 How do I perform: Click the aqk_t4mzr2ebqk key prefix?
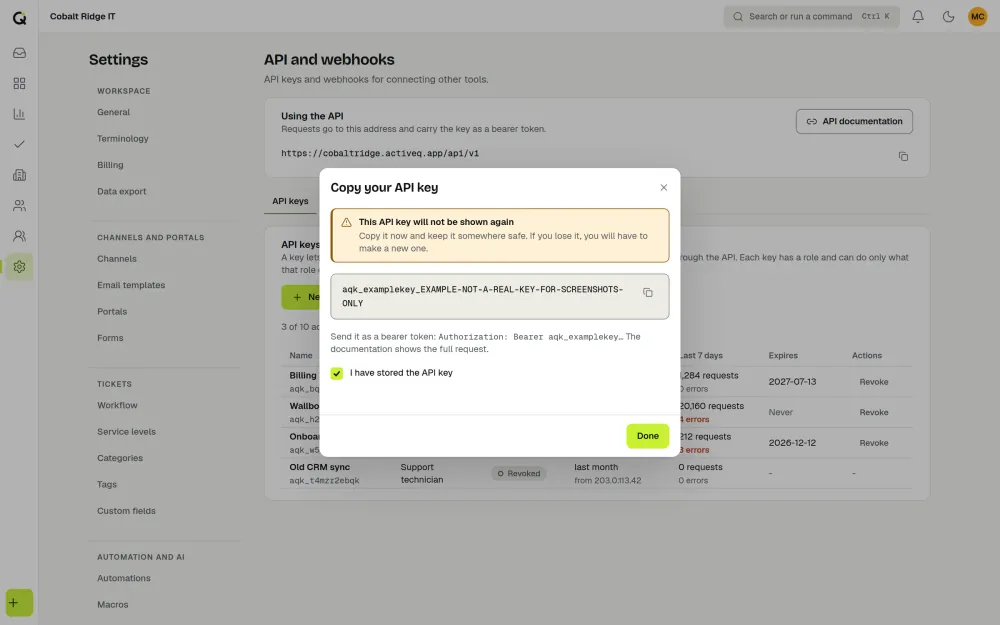(x=325, y=481)
